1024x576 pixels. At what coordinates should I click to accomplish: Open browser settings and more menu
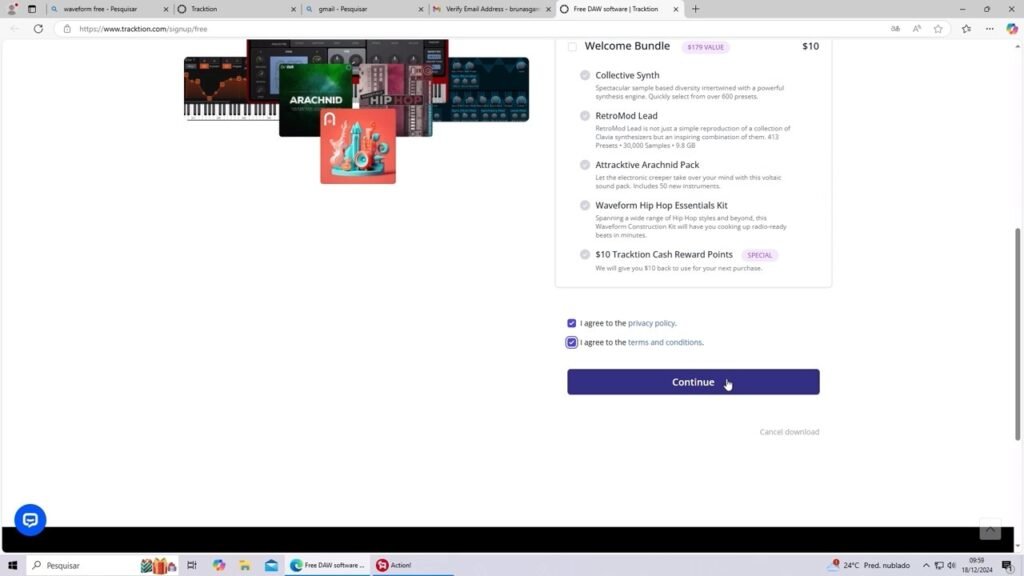(990, 29)
